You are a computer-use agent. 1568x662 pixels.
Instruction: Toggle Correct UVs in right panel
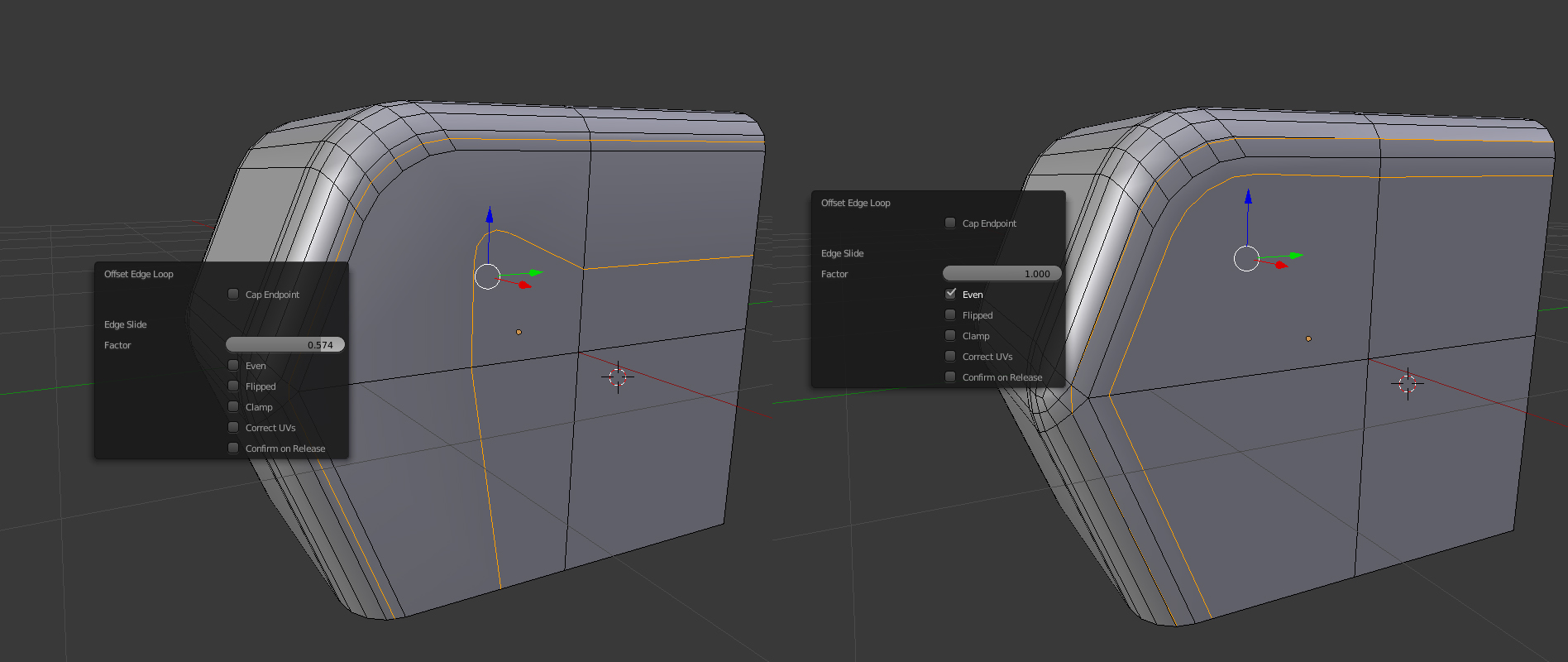click(x=950, y=356)
